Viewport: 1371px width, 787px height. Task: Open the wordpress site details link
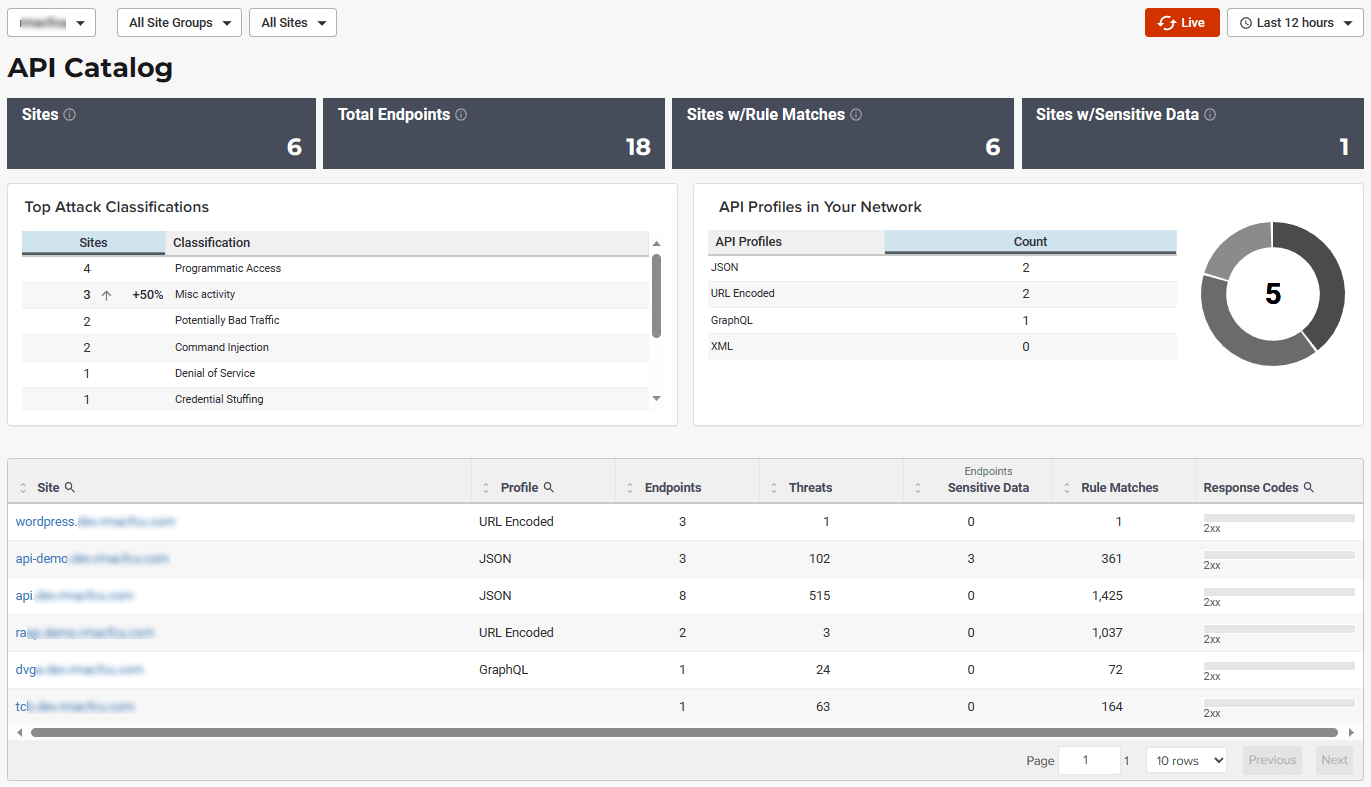click(x=95, y=521)
